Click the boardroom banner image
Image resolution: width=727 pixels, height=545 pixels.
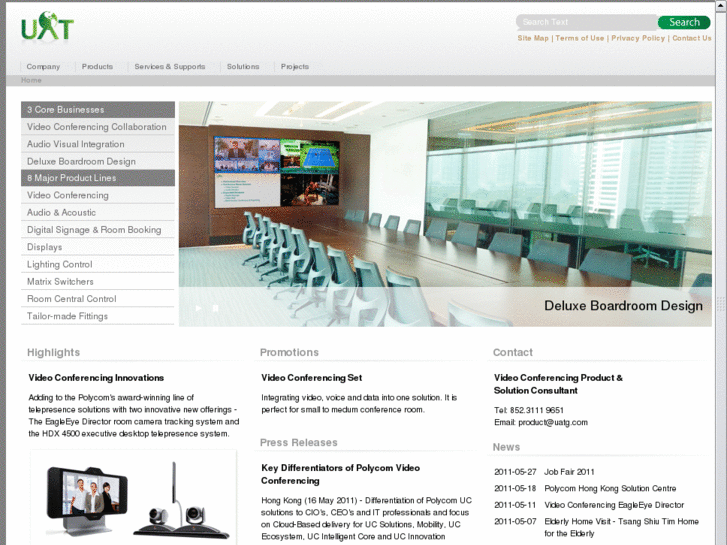[x=445, y=214]
